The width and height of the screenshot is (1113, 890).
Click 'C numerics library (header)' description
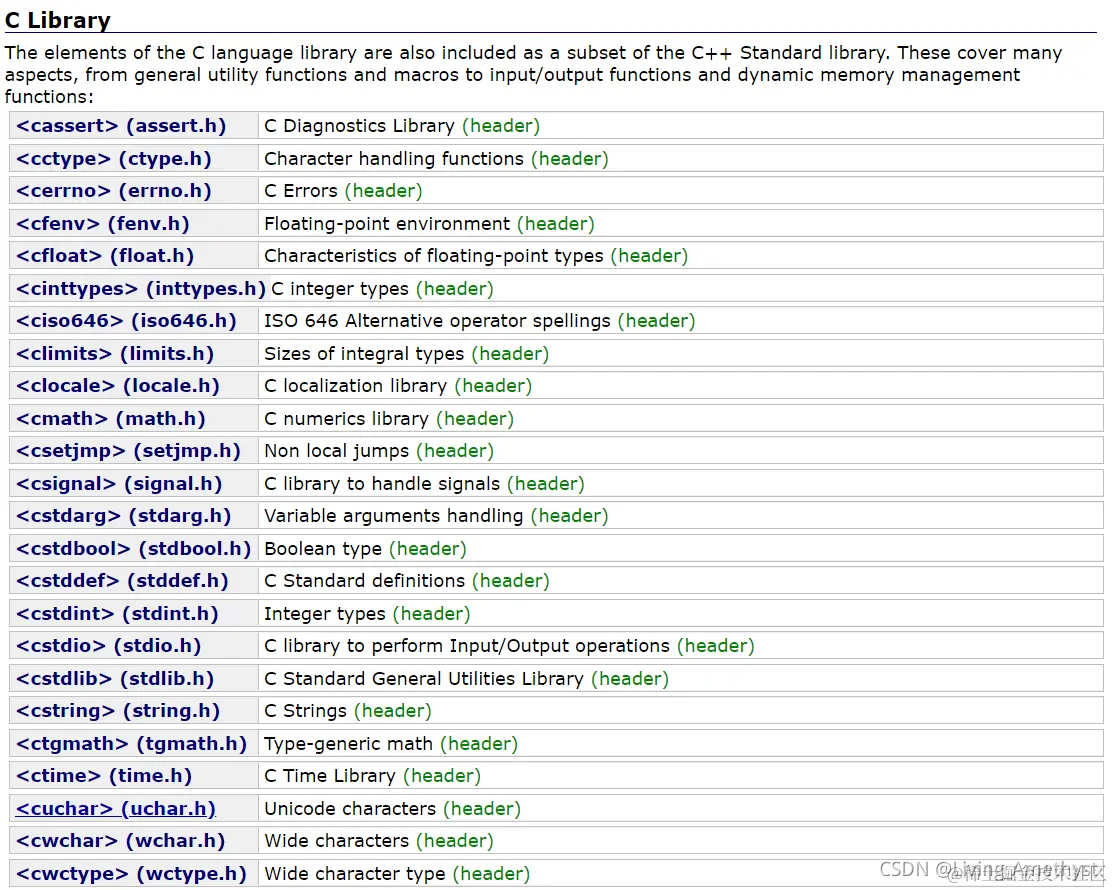click(389, 419)
